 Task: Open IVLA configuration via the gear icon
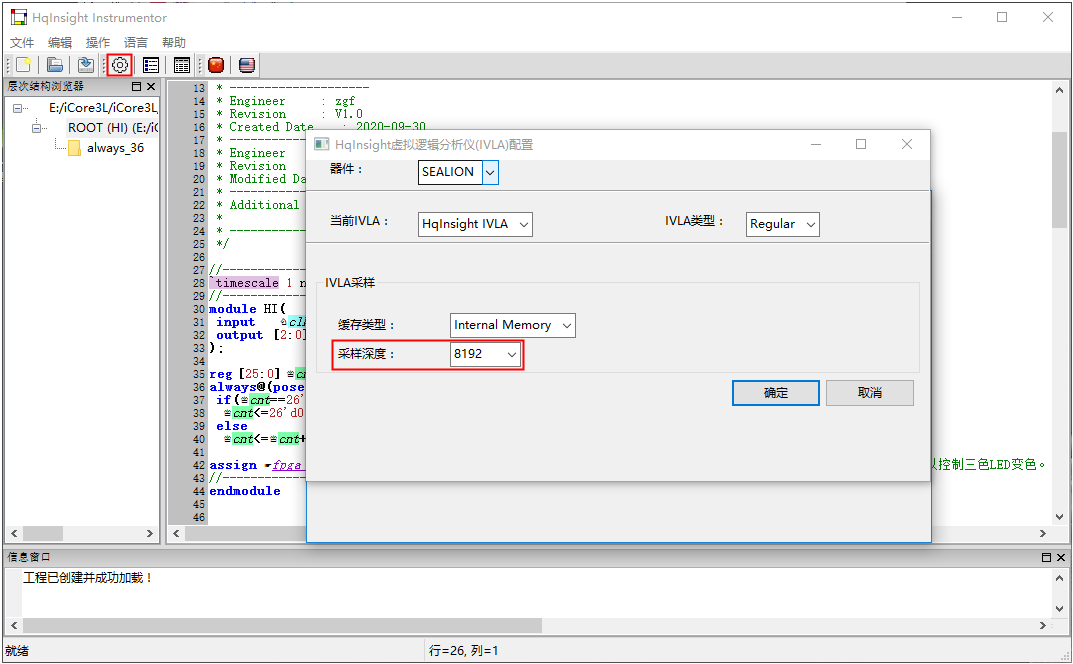[120, 65]
